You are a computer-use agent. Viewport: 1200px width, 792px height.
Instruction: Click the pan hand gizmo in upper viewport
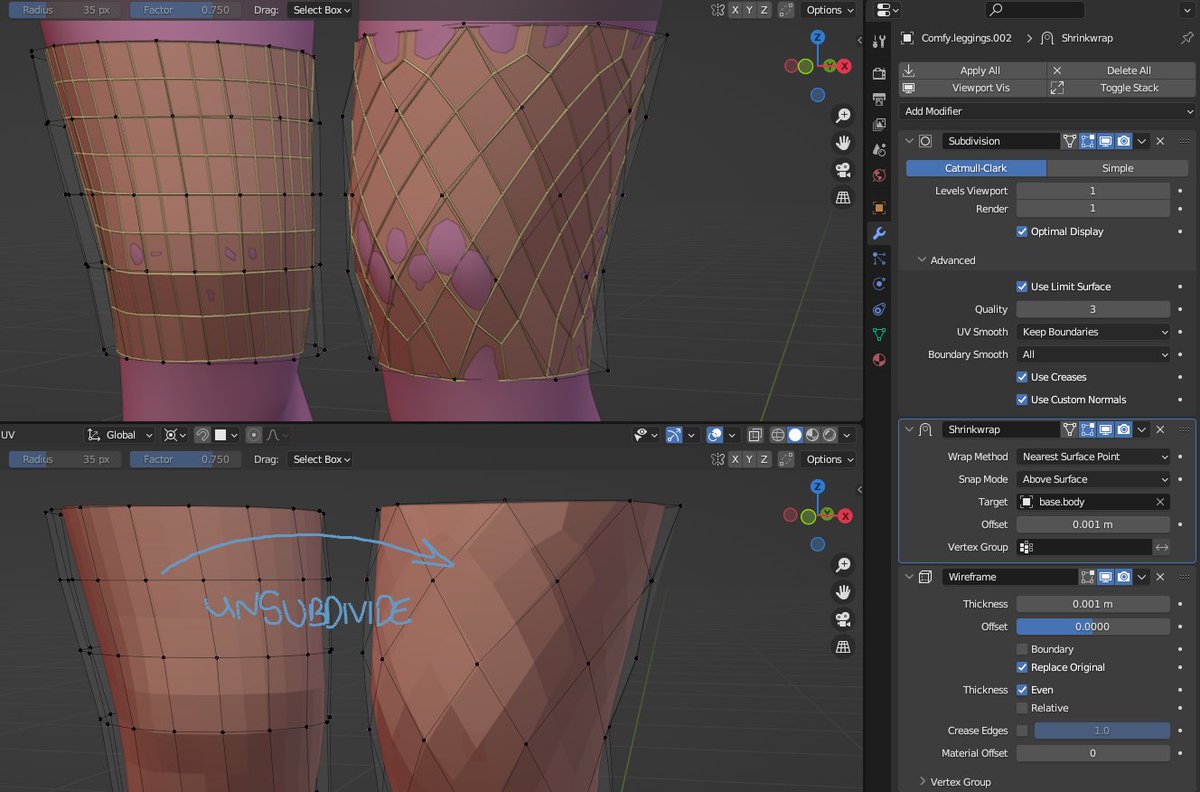pyautogui.click(x=843, y=143)
